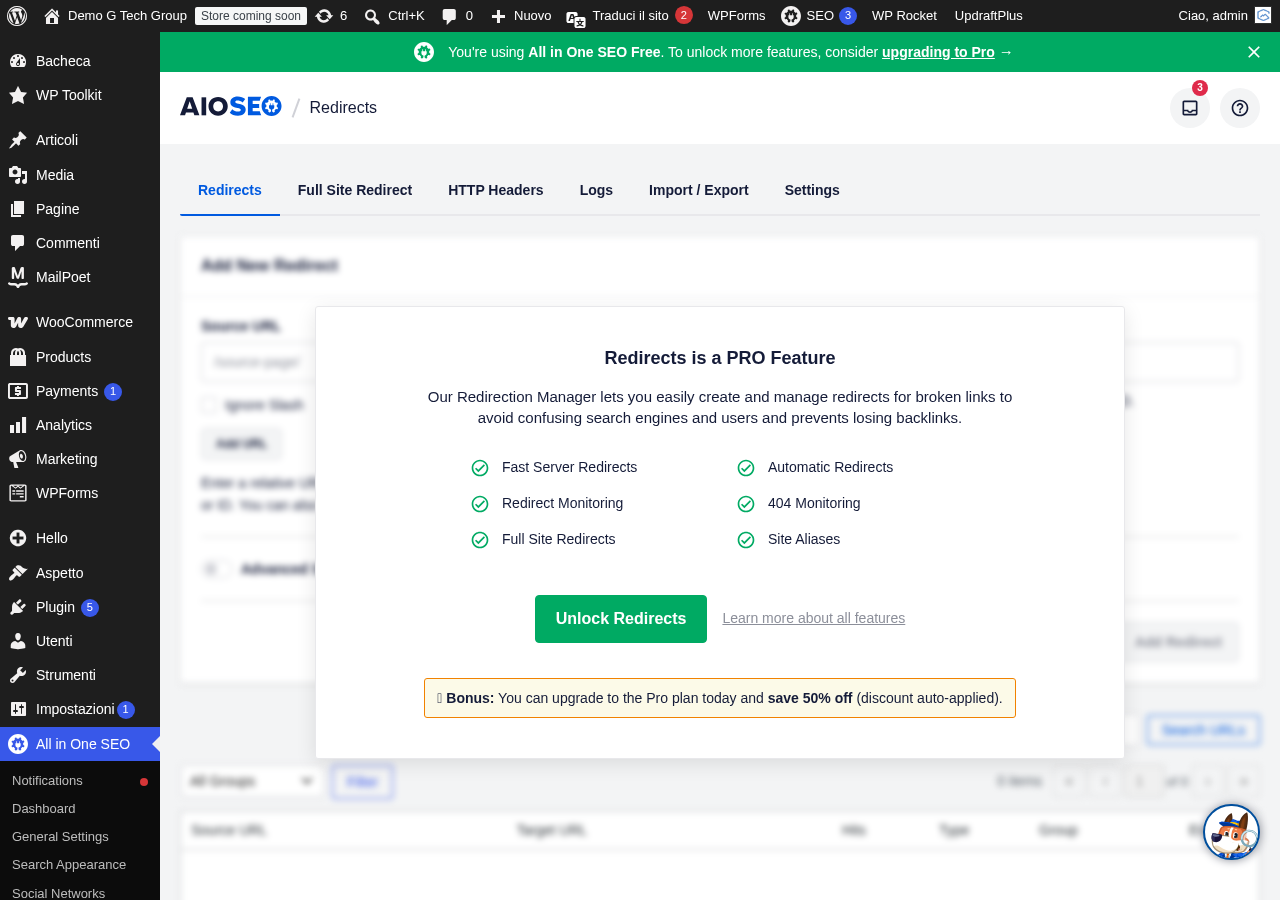Click the blurred Add URL button
This screenshot has height=900, width=1280.
(x=241, y=443)
